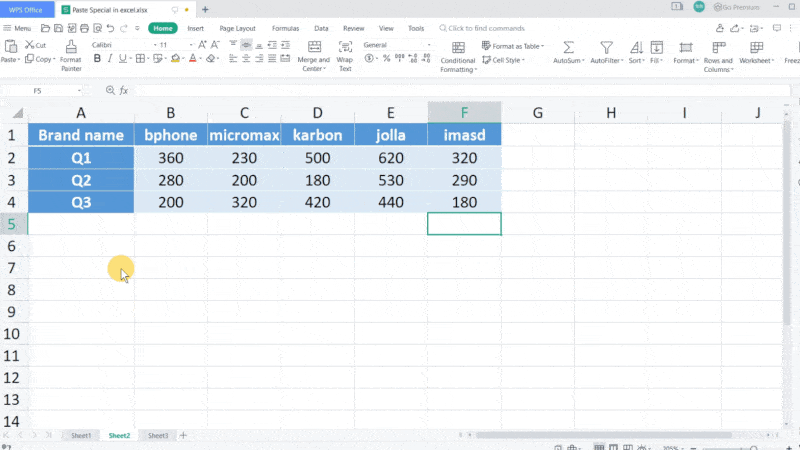Viewport: 800px width, 450px height.
Task: Click the Paste clipboard icon
Action: (x=11, y=47)
